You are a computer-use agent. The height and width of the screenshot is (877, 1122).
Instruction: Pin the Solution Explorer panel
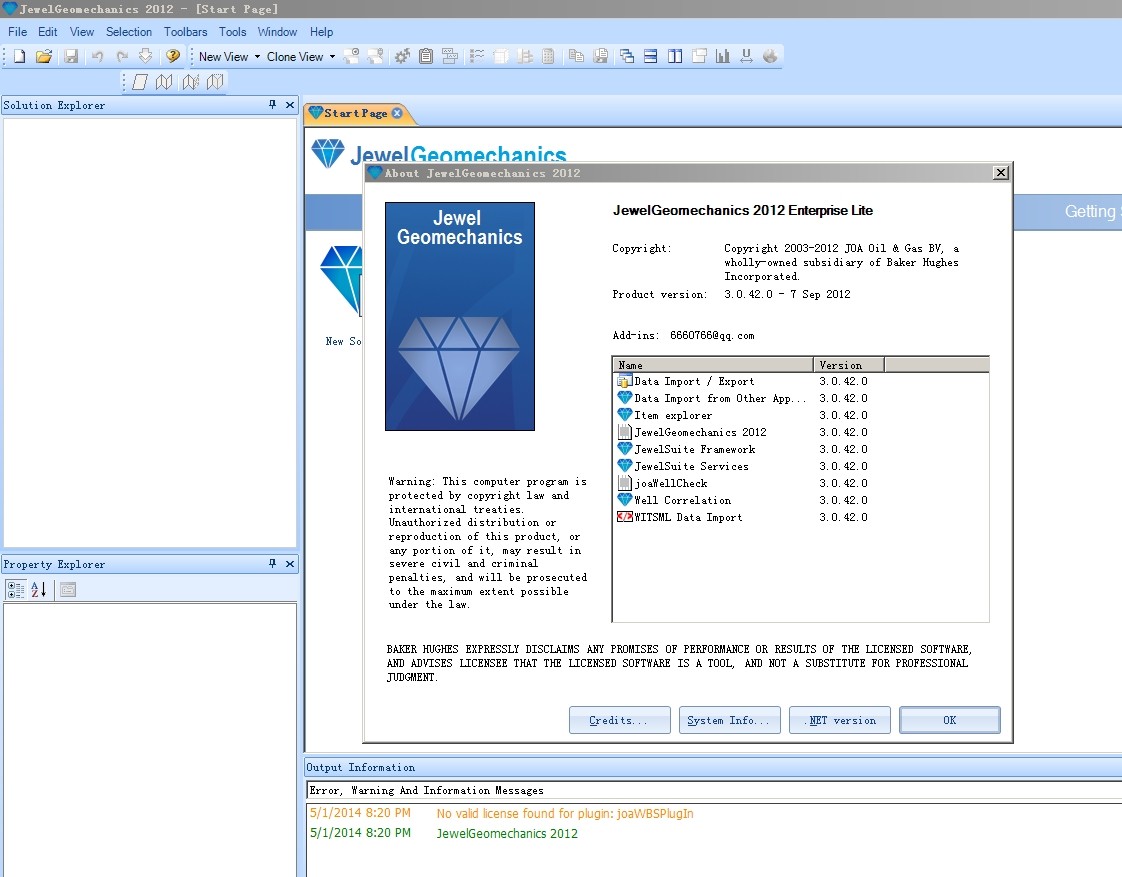pyautogui.click(x=273, y=104)
